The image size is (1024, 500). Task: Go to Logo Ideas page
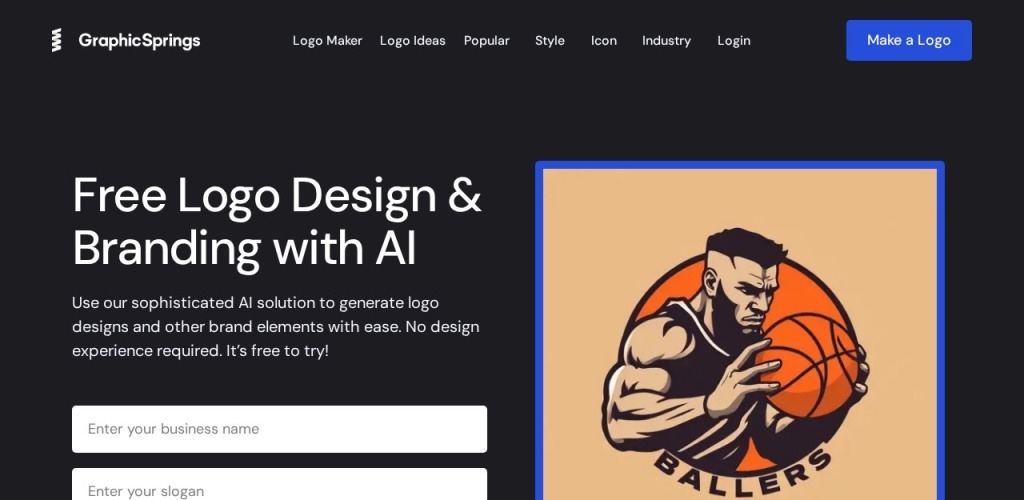pos(413,40)
